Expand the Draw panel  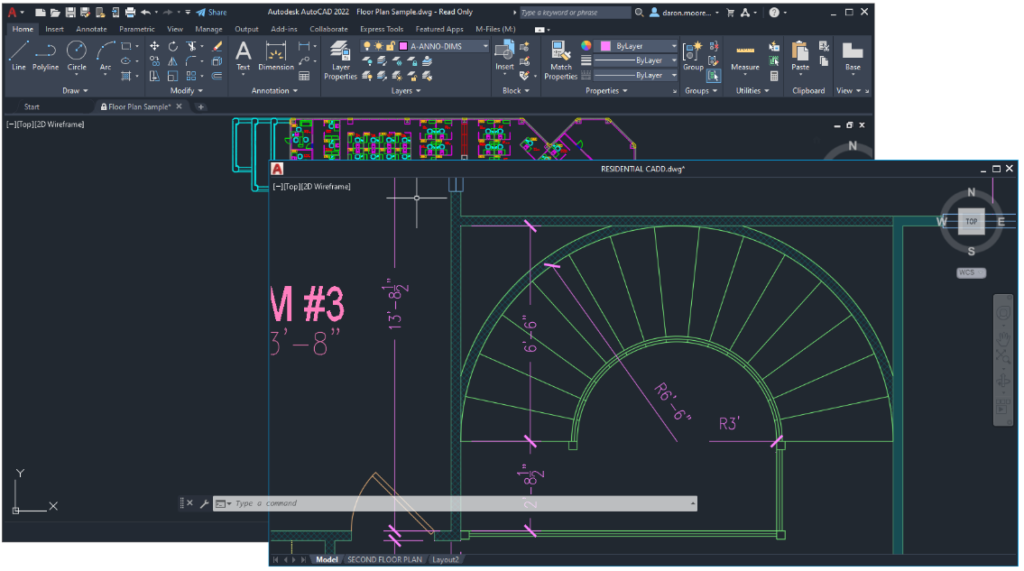coord(75,91)
